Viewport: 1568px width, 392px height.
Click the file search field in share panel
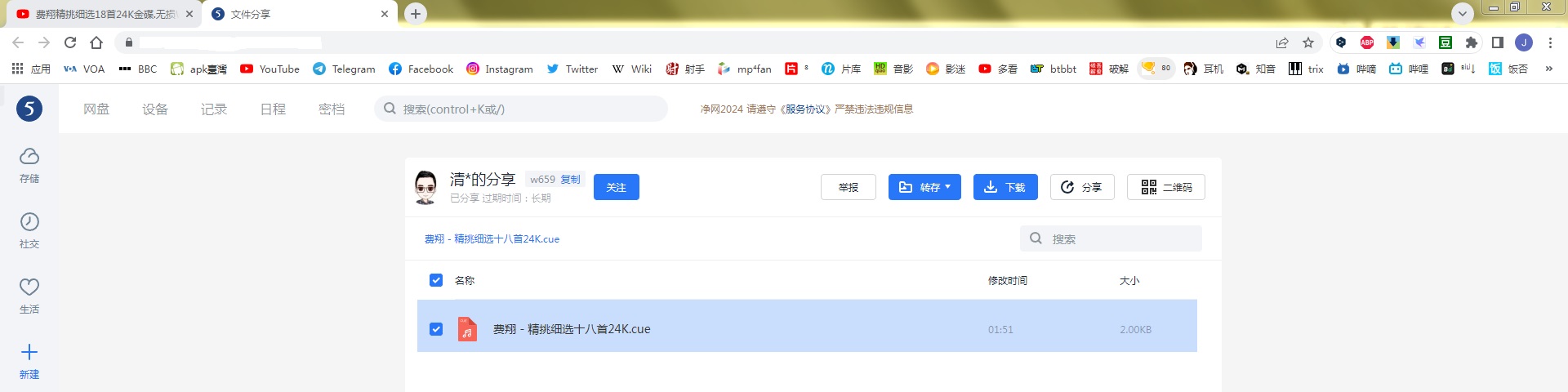(x=1119, y=238)
